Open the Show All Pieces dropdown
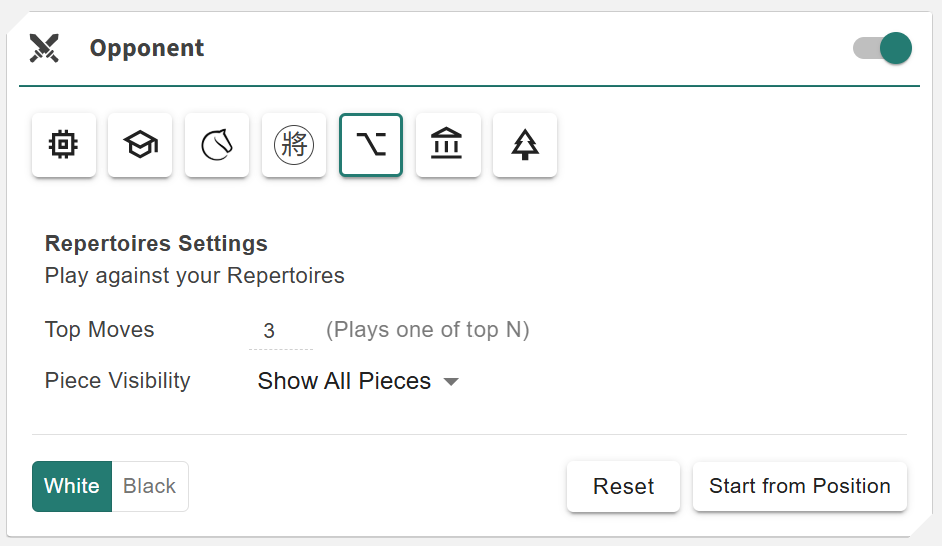 [x=344, y=381]
